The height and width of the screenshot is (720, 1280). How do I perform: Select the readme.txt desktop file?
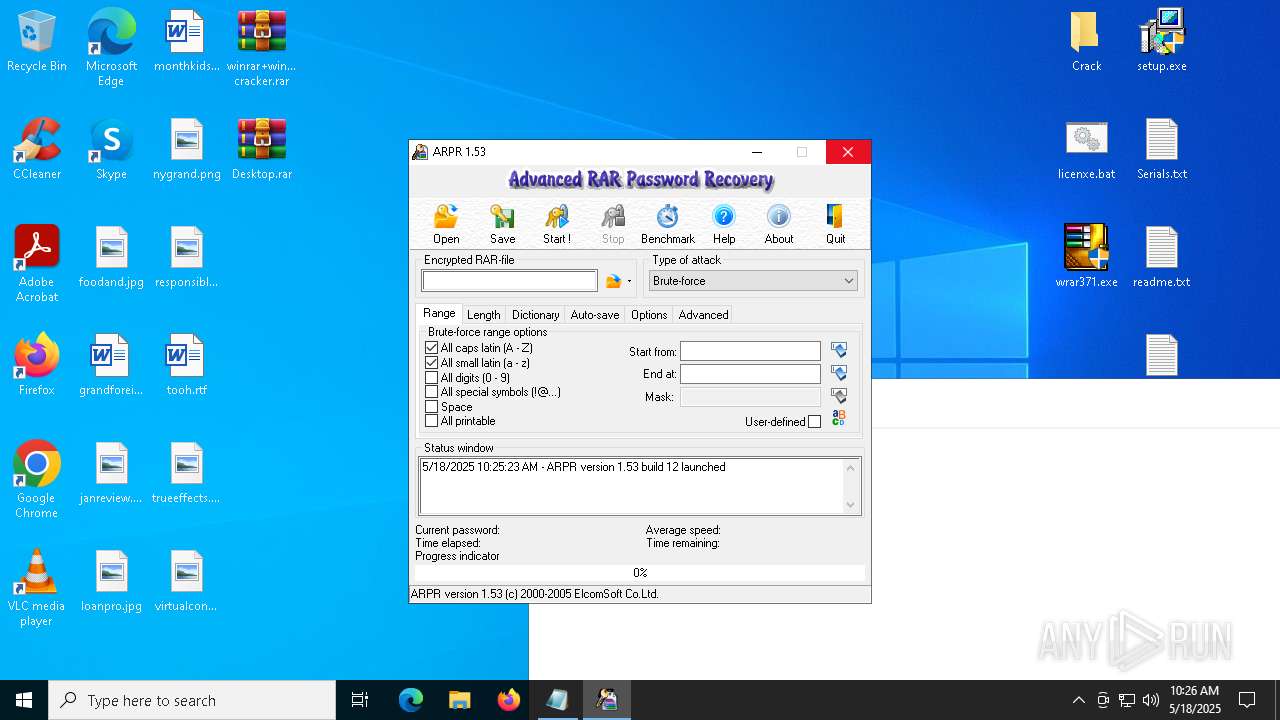tap(1162, 257)
